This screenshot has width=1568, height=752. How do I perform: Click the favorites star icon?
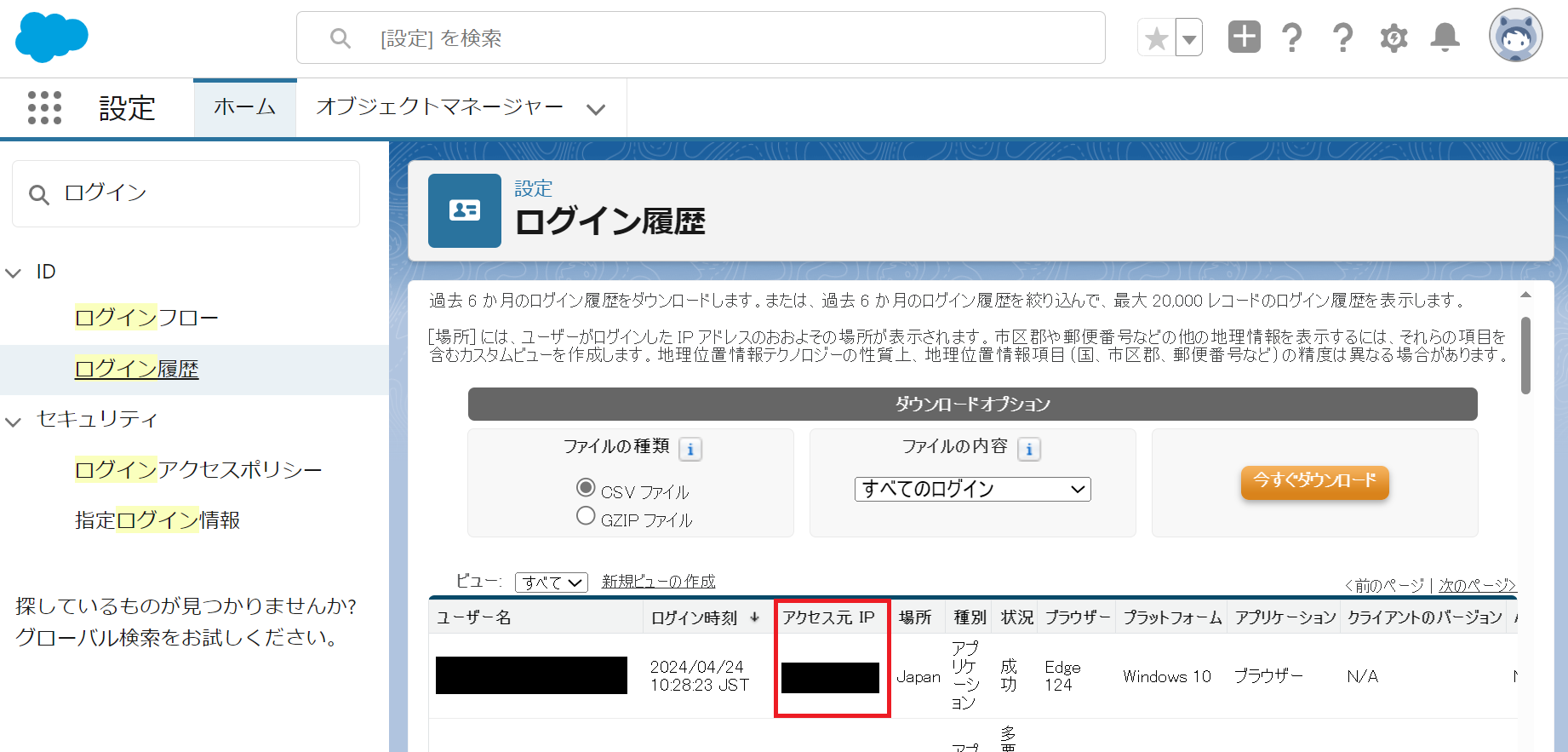[1156, 38]
